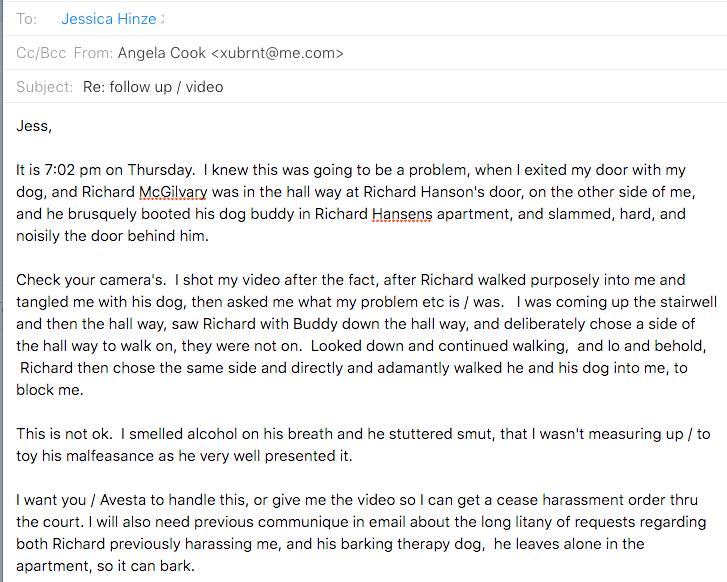727x582 pixels.
Task: Click the 'This is not ok.' sentence
Action: point(64,434)
